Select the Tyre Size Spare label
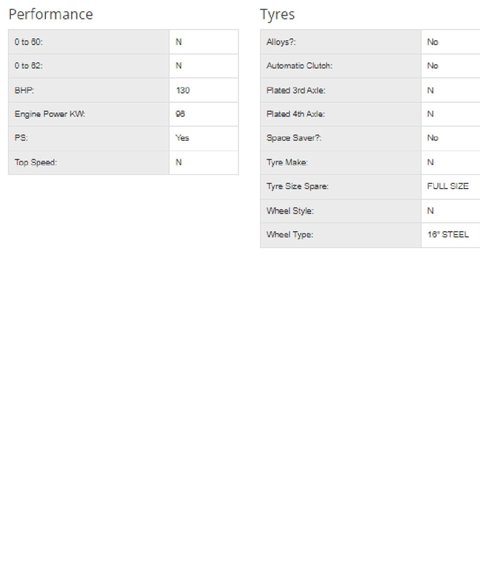Viewport: 480px width, 584px height. coord(298,186)
